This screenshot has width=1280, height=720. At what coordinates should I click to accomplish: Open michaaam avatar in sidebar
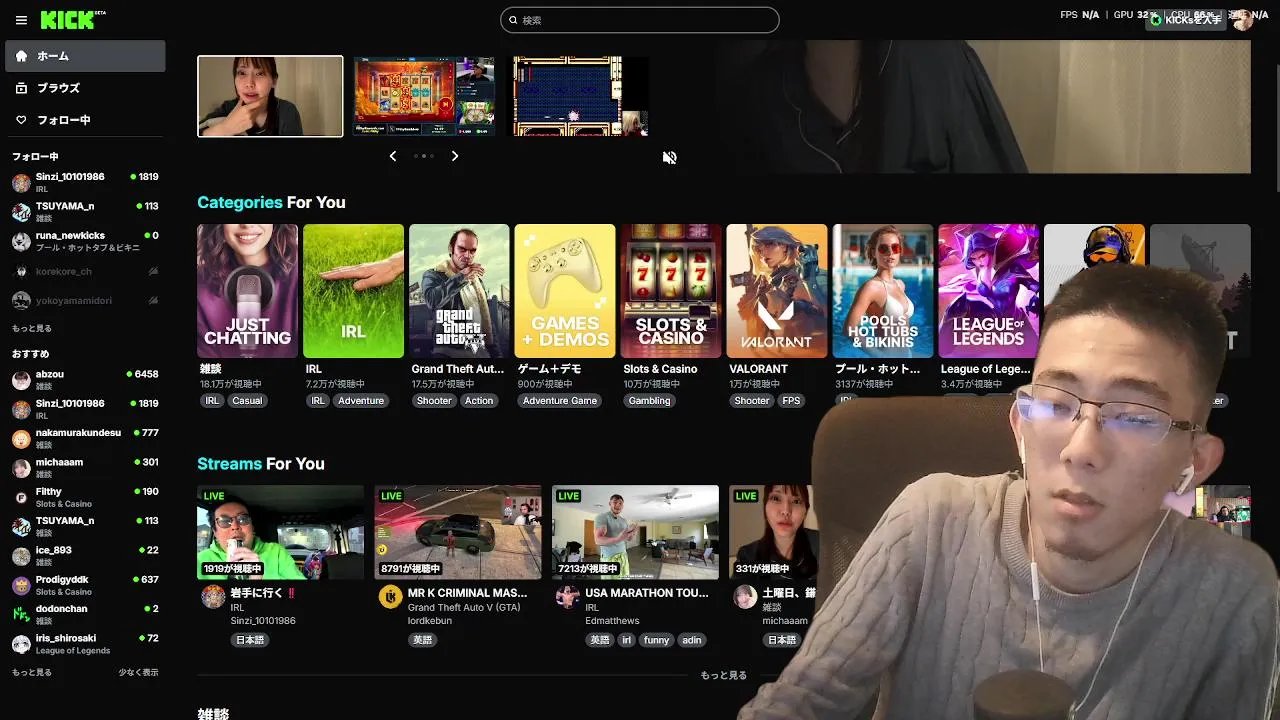[21, 468]
